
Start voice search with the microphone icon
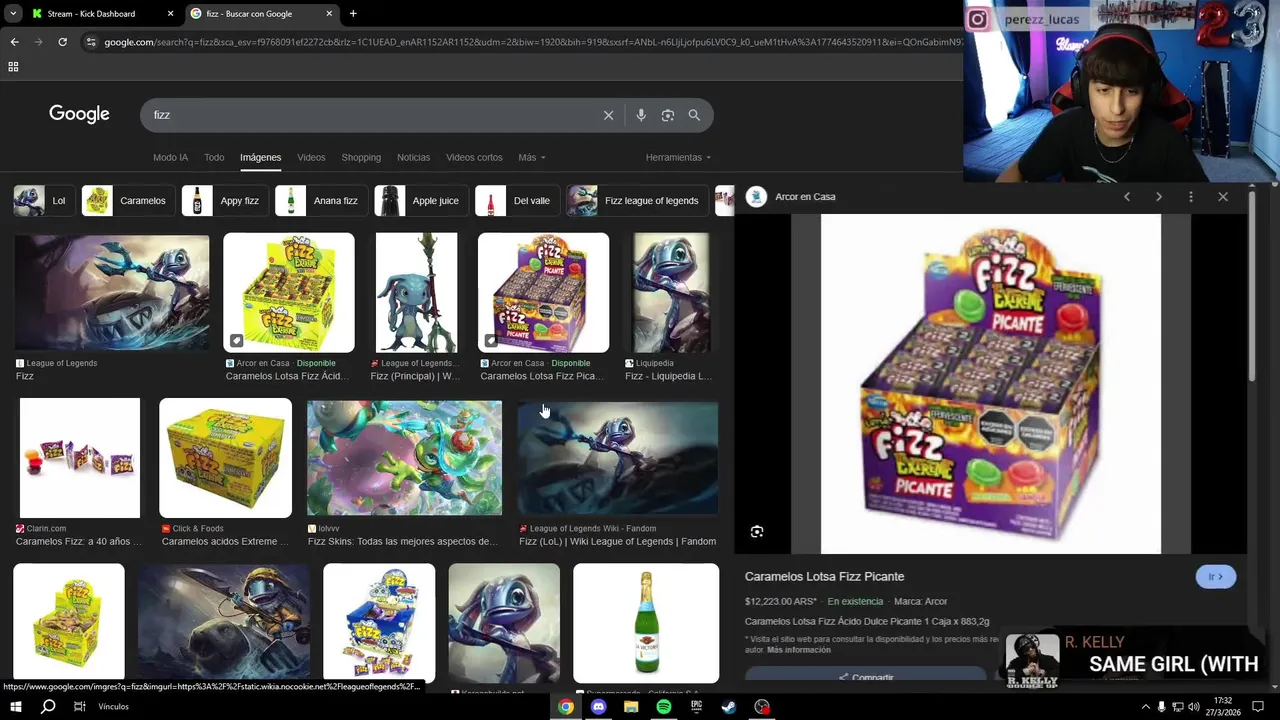pos(641,115)
